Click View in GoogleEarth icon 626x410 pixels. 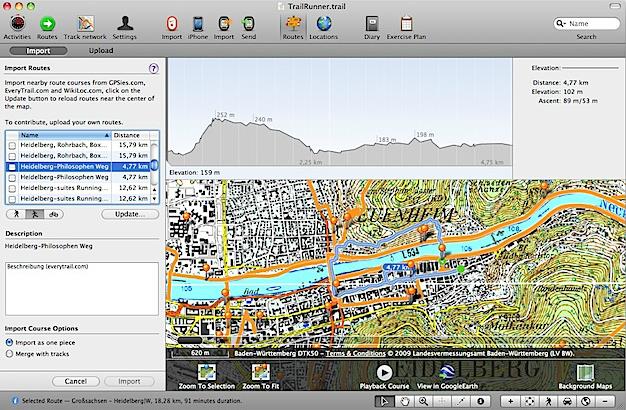pyautogui.click(x=447, y=372)
